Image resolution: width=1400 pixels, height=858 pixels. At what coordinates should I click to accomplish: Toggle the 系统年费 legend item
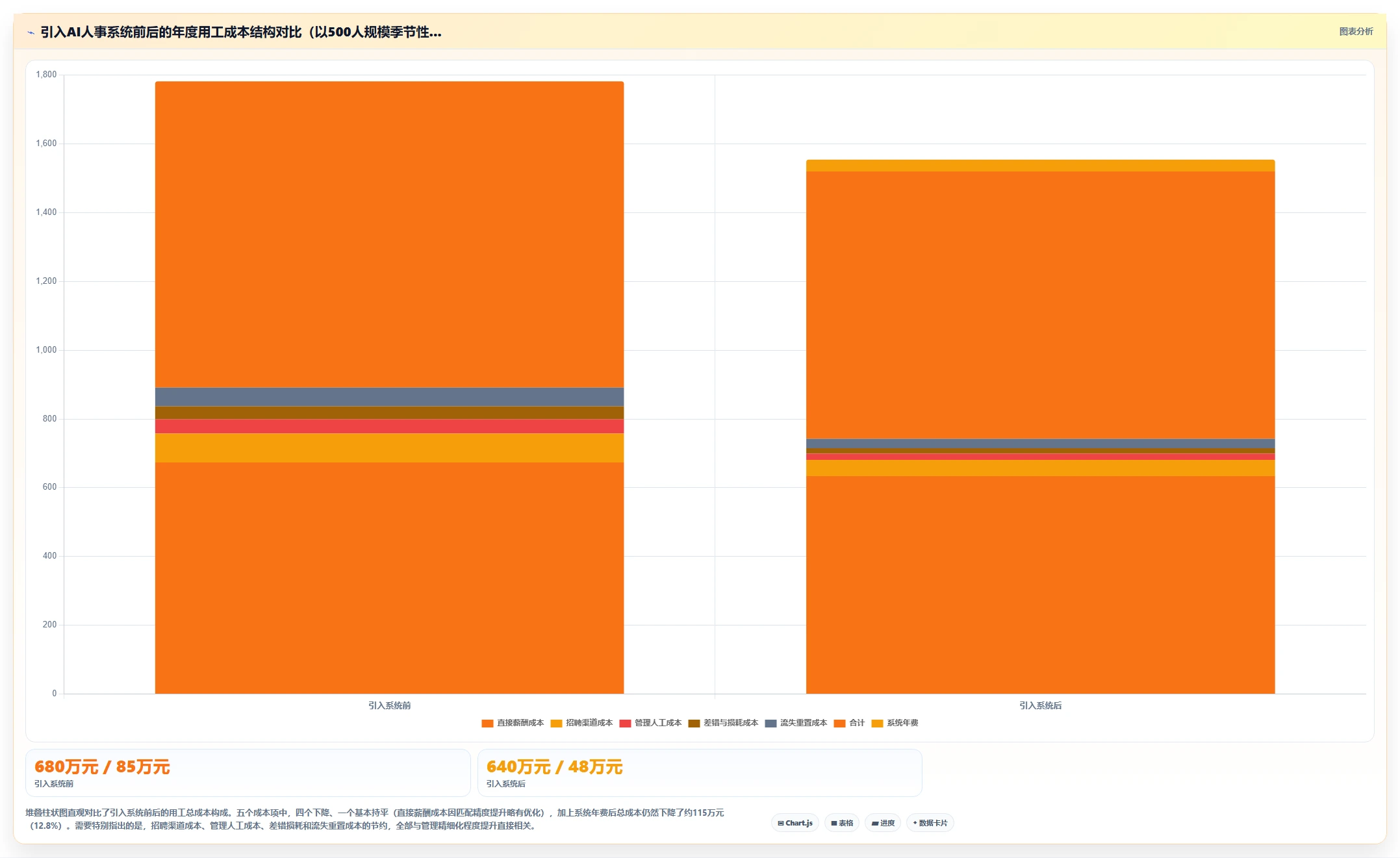coord(895,723)
